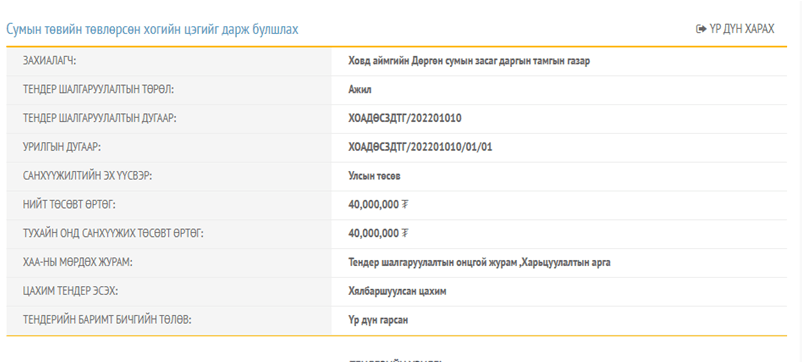Click the УРИЛГЫН ДУГААР label
This screenshot has width=802, height=362.
coord(62,147)
